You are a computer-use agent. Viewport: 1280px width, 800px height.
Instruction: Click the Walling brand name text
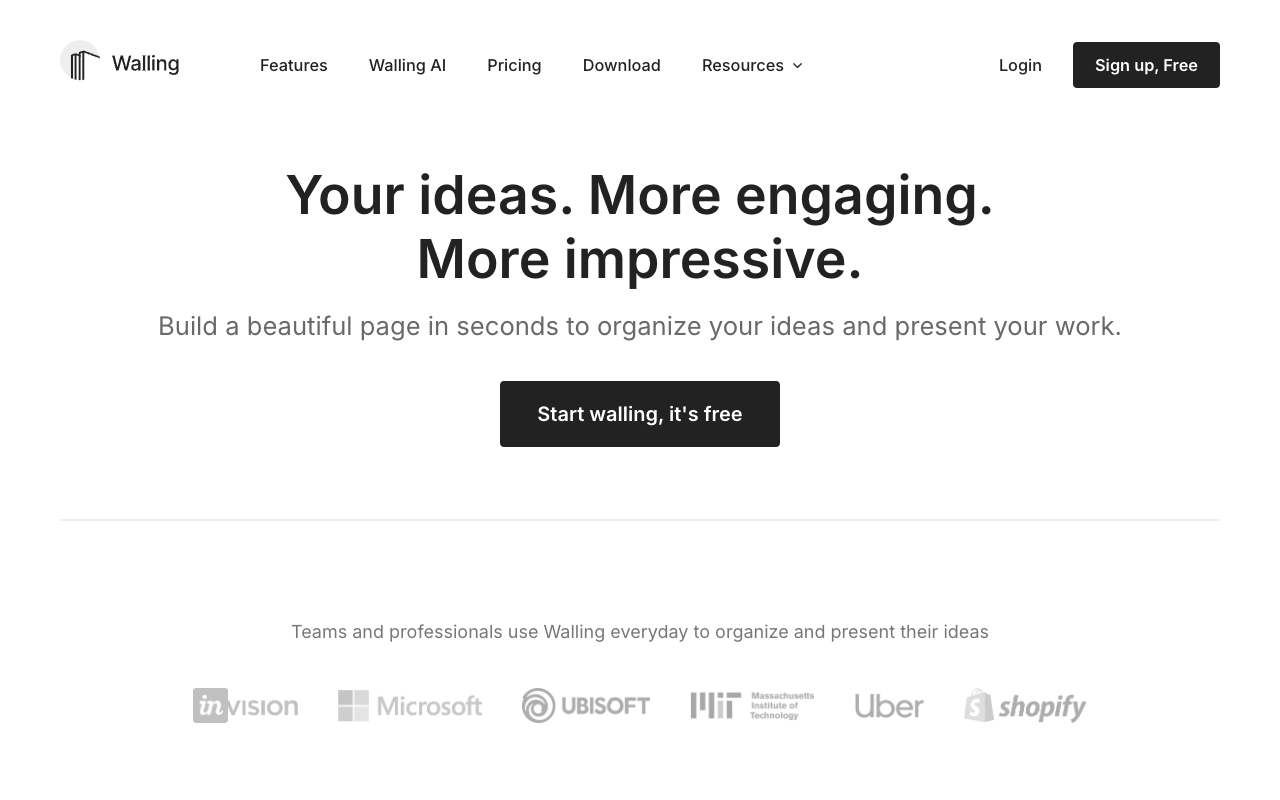coord(145,64)
